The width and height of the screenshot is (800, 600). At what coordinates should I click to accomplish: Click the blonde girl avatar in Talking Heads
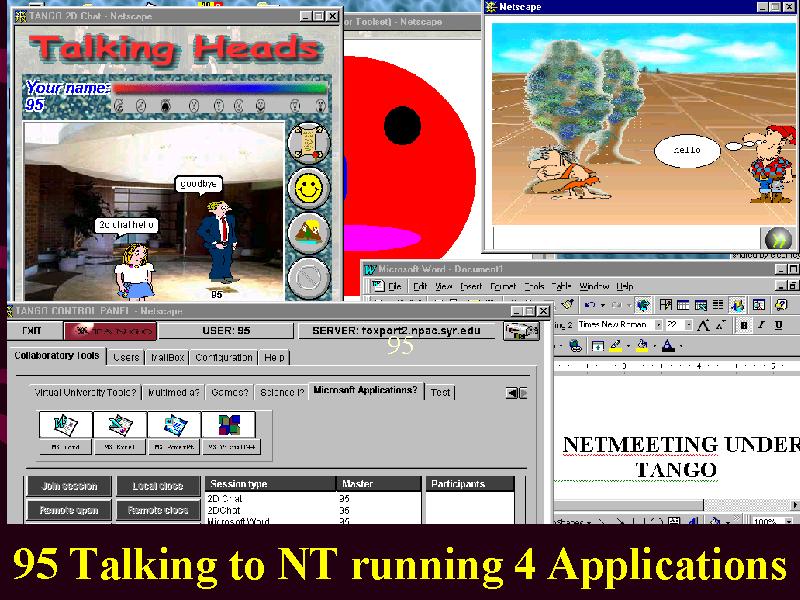coord(134,271)
